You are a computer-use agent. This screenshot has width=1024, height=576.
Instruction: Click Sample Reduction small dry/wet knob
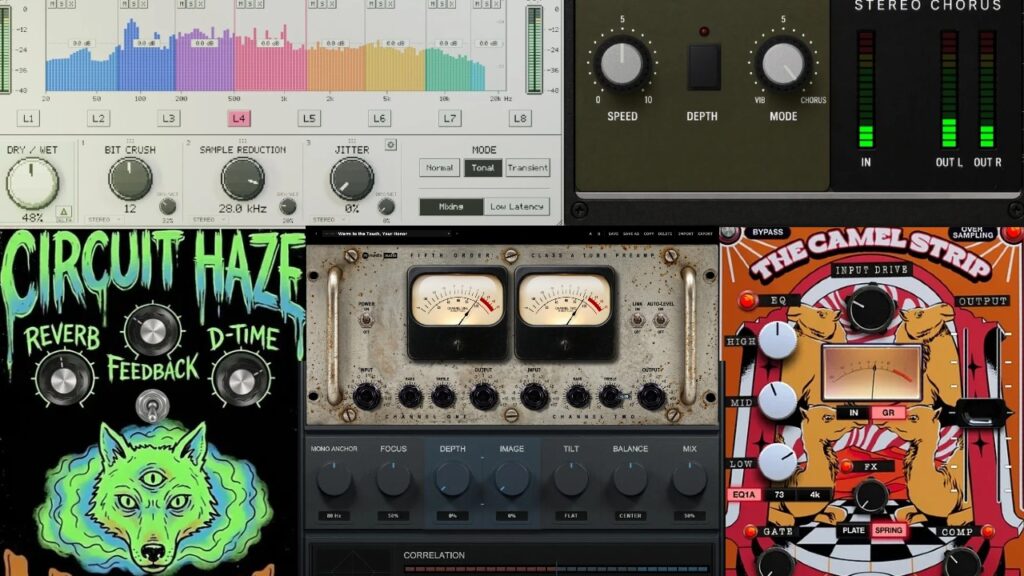[x=287, y=206]
